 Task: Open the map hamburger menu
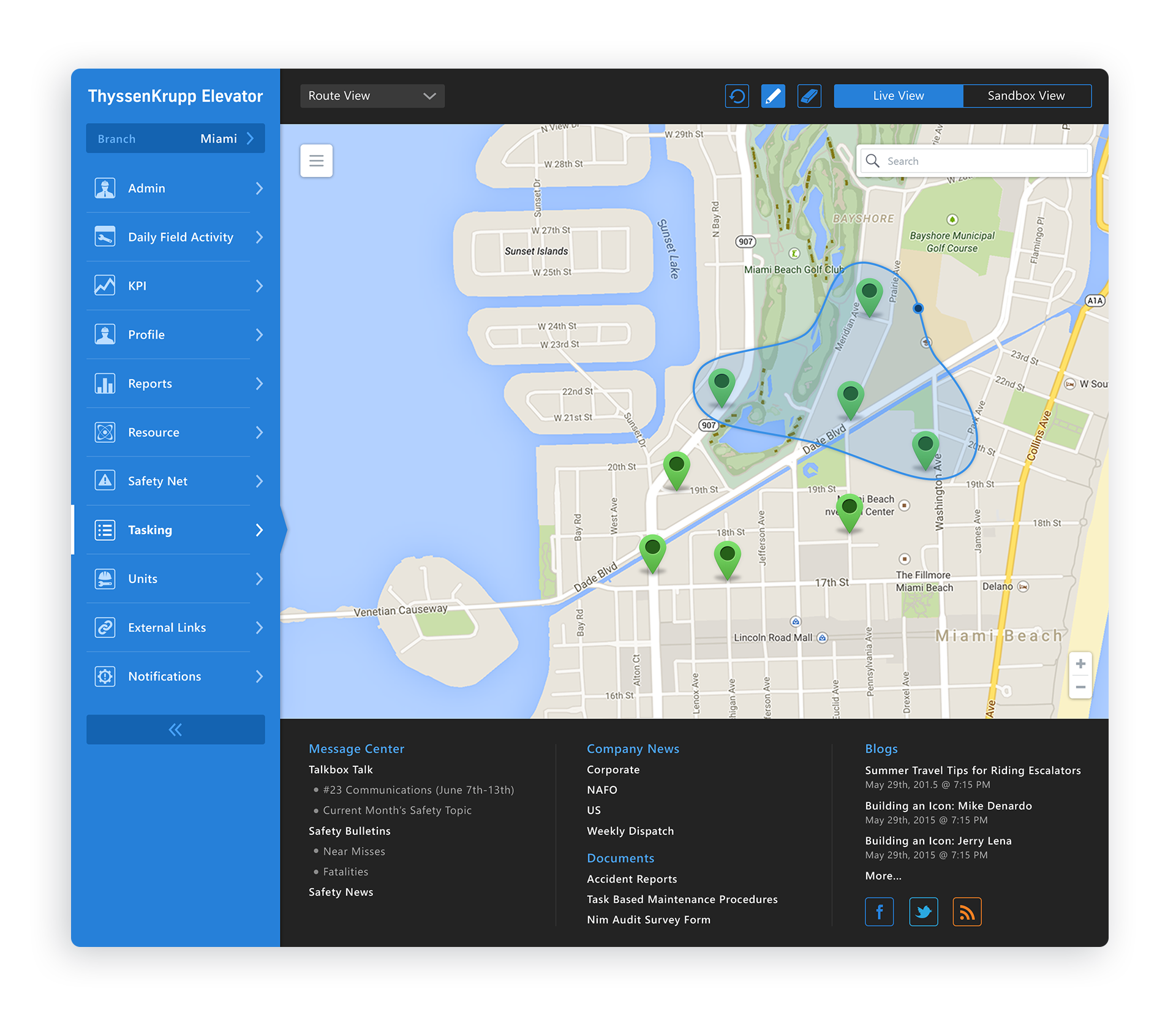317,160
